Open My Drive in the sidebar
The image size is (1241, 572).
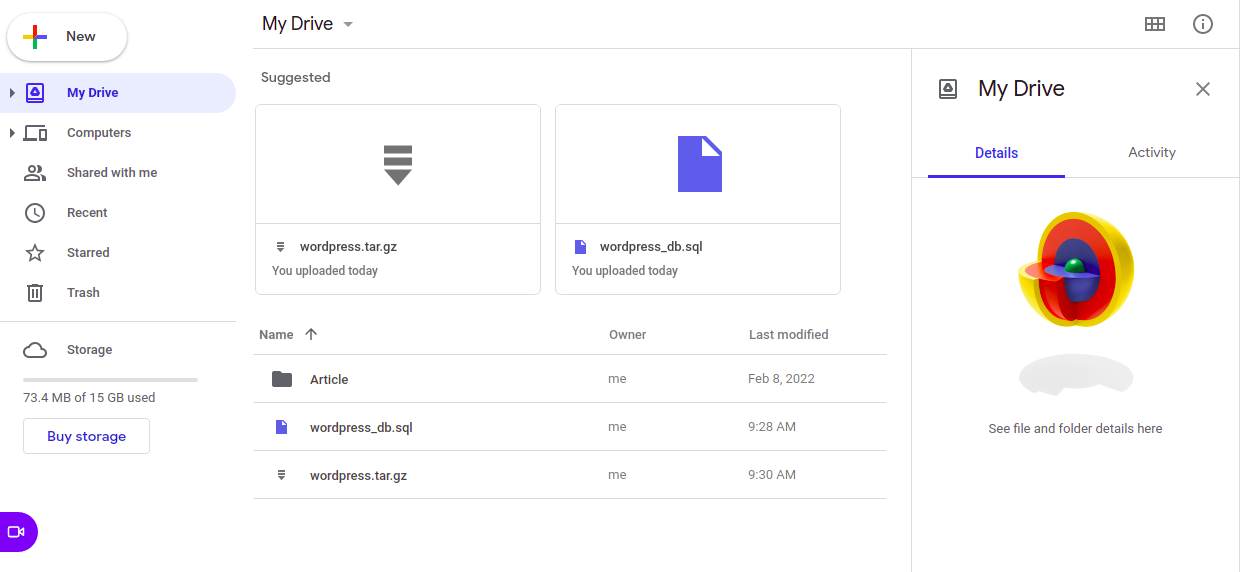(x=118, y=93)
